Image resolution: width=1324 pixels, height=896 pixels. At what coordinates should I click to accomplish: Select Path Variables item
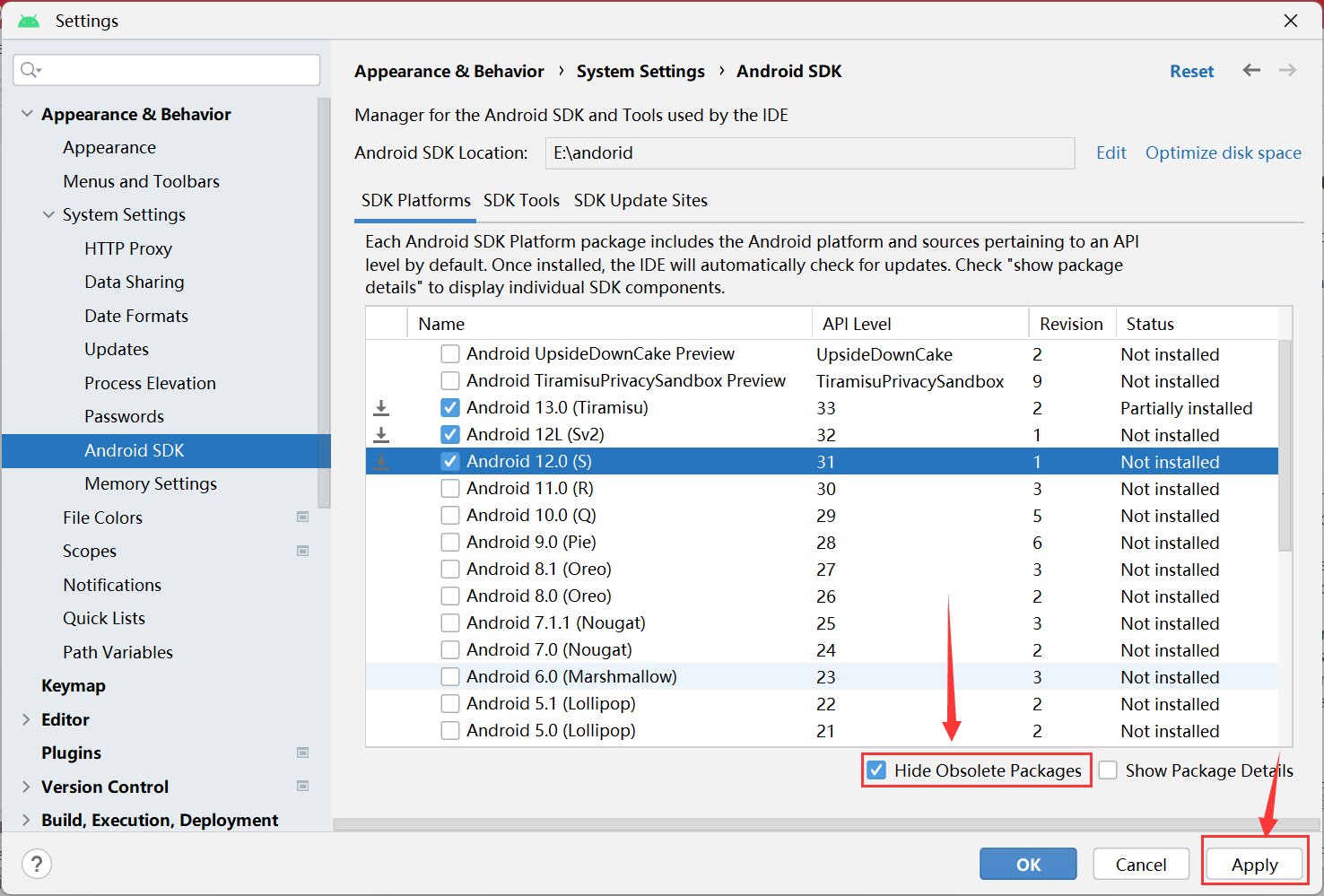tap(118, 652)
